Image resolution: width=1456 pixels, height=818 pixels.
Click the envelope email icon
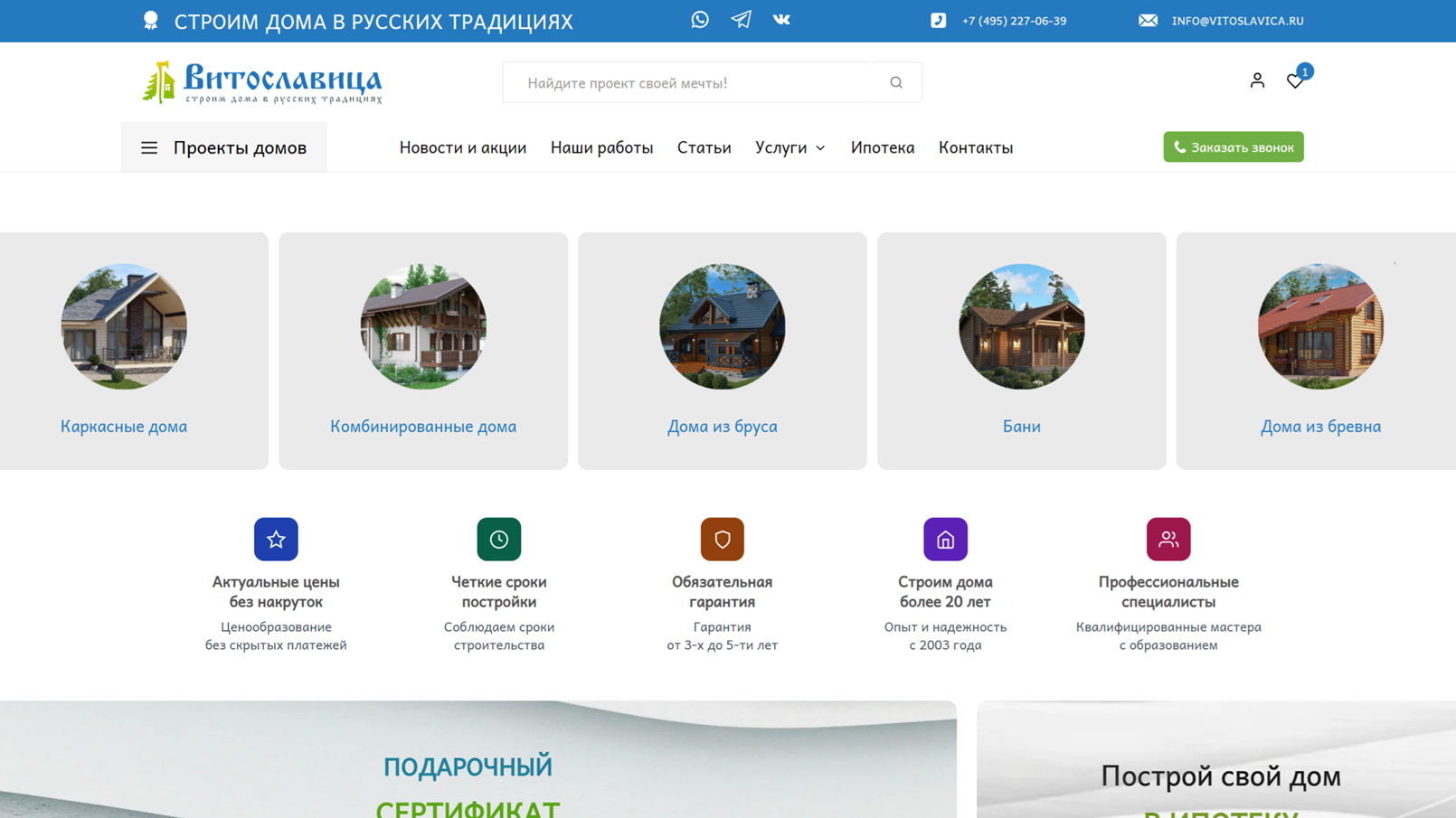[1148, 20]
